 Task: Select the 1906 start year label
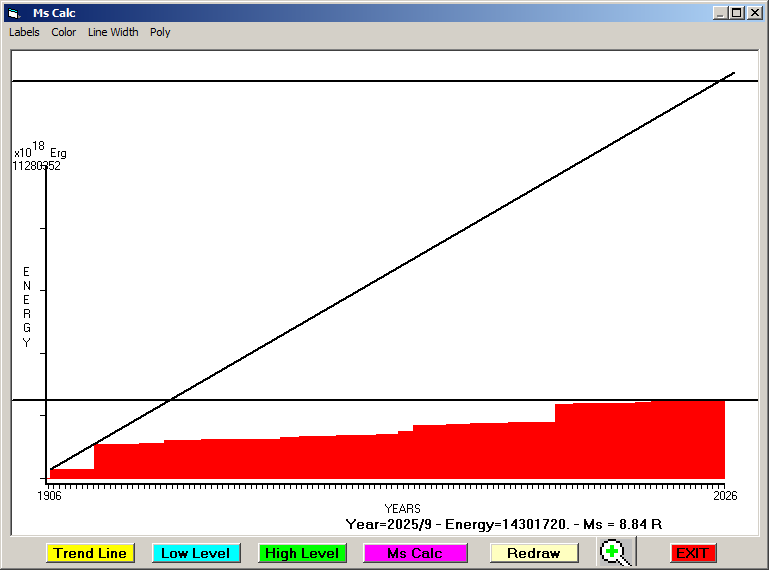pyautogui.click(x=49, y=495)
